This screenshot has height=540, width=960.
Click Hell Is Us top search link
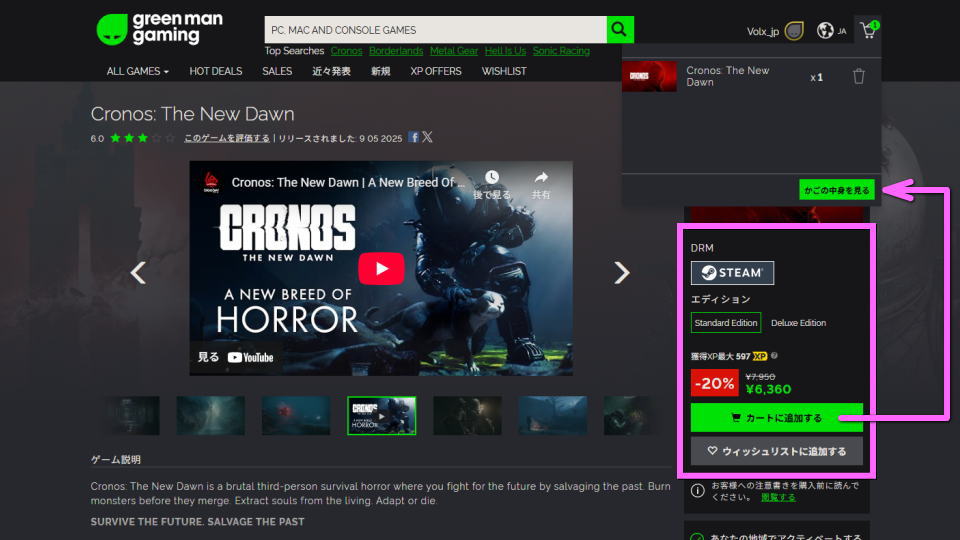[505, 51]
